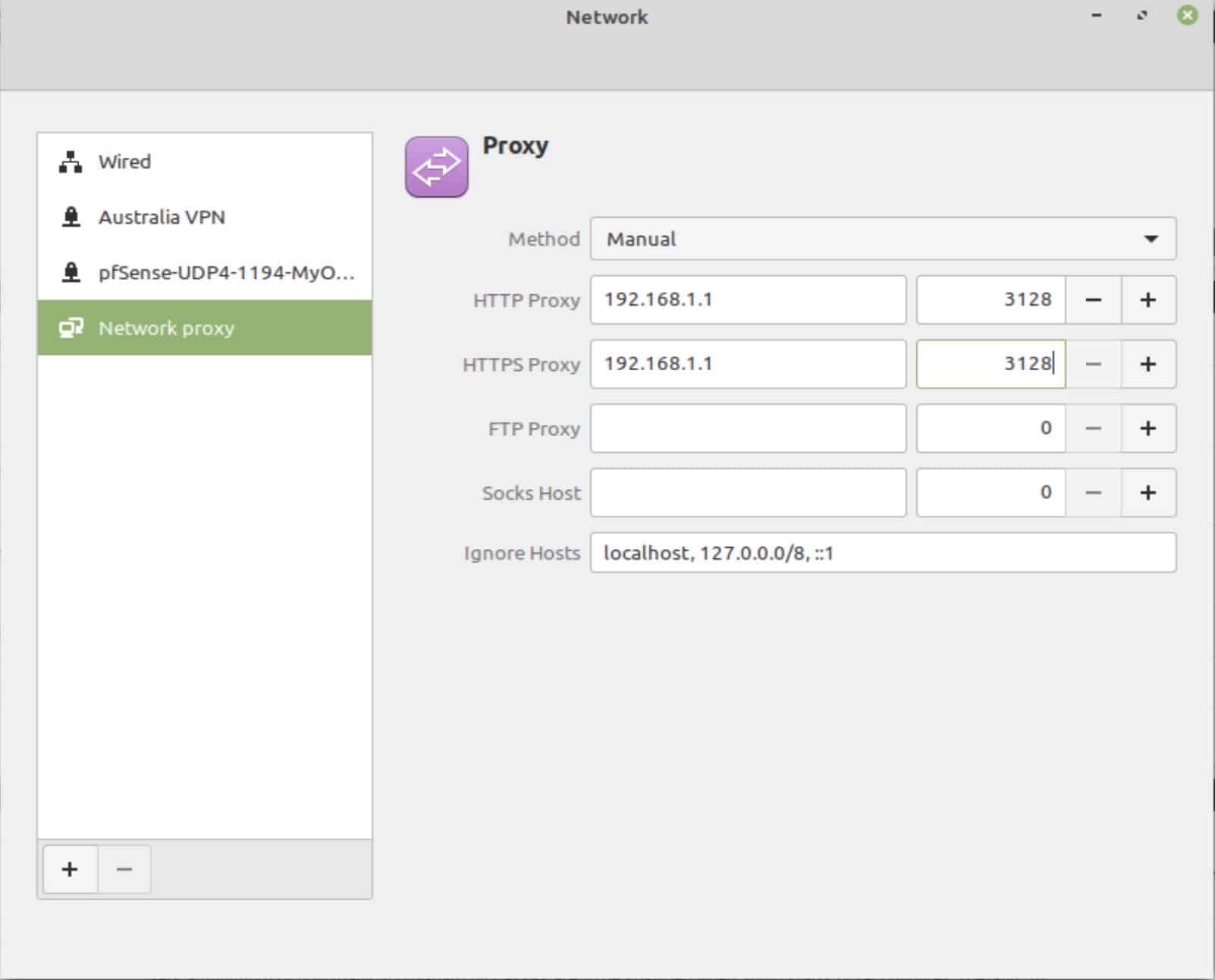The image size is (1215, 980).
Task: Increase the FTP Proxy port value
Action: point(1148,428)
